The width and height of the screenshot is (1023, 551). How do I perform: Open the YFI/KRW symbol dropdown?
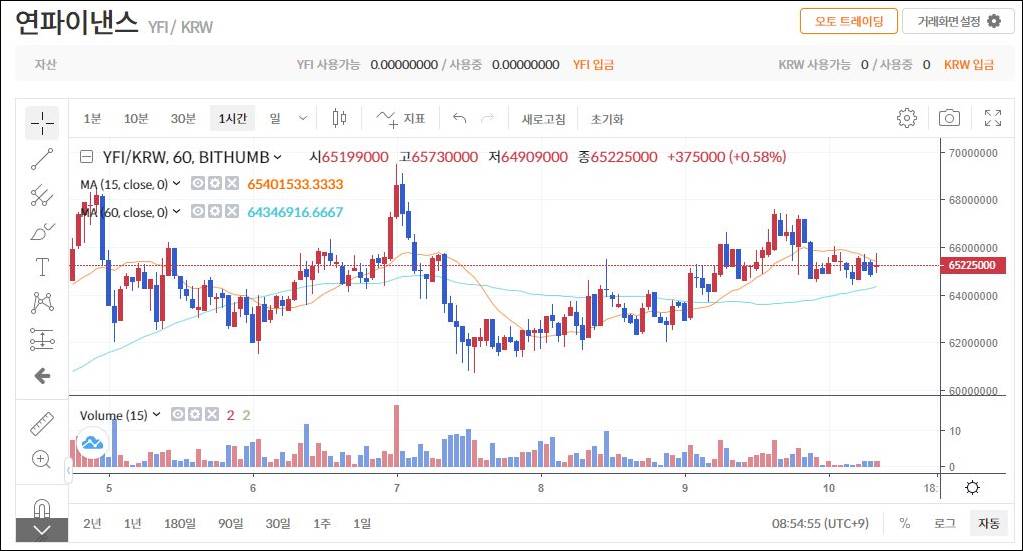point(277,157)
